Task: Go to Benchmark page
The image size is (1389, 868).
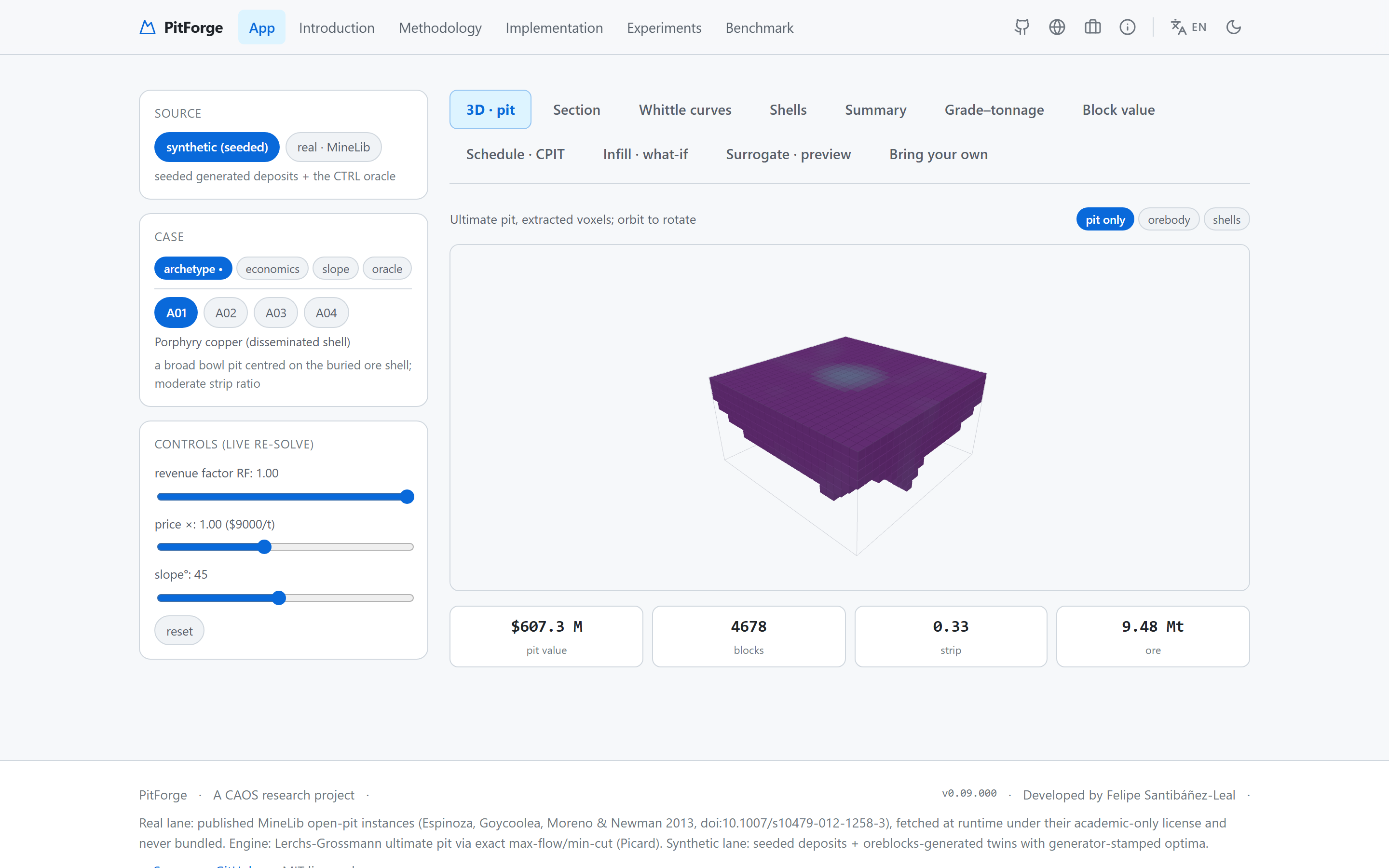Action: pos(759,27)
